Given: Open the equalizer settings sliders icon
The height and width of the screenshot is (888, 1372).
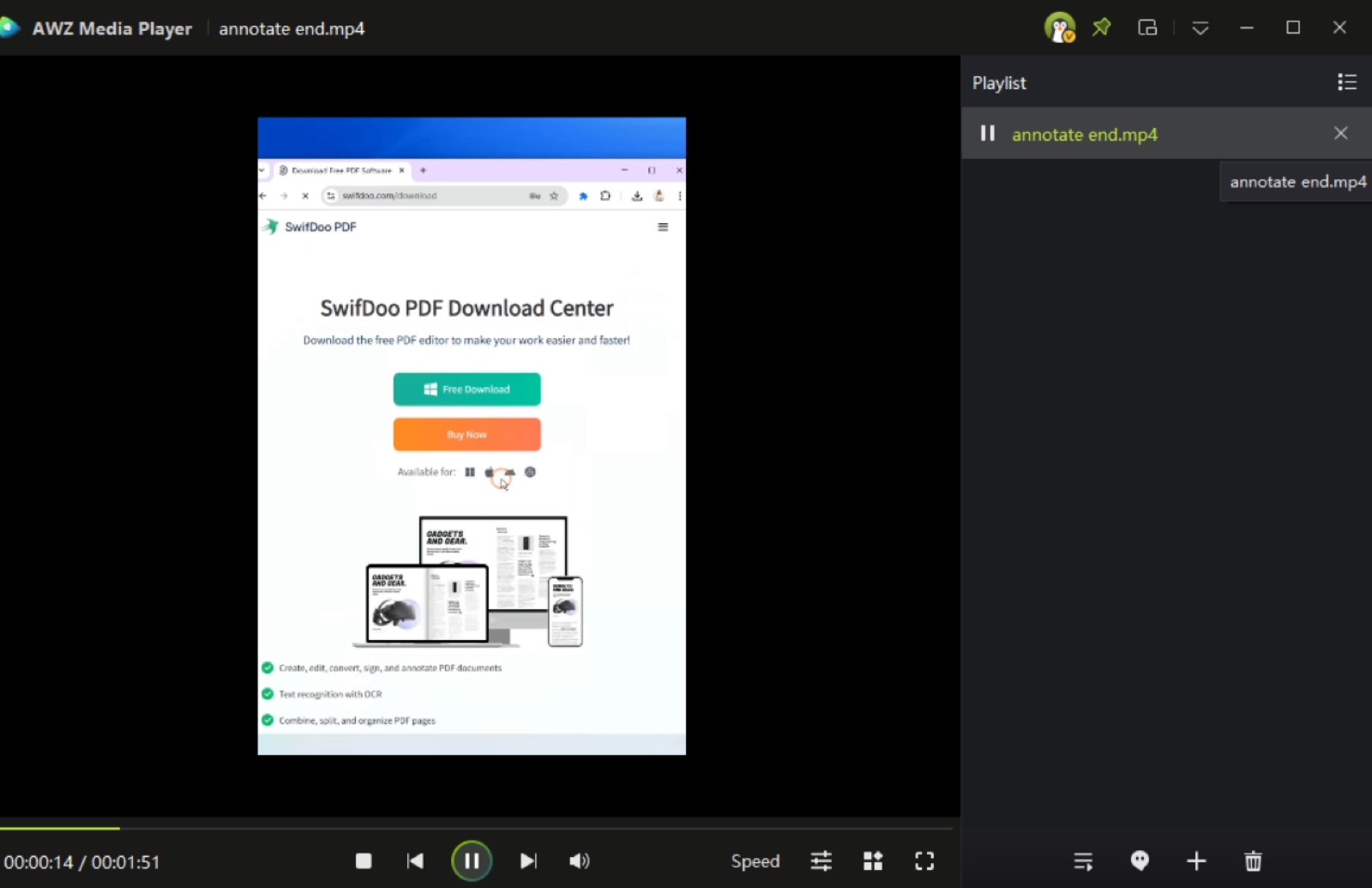Looking at the screenshot, I should click(821, 861).
